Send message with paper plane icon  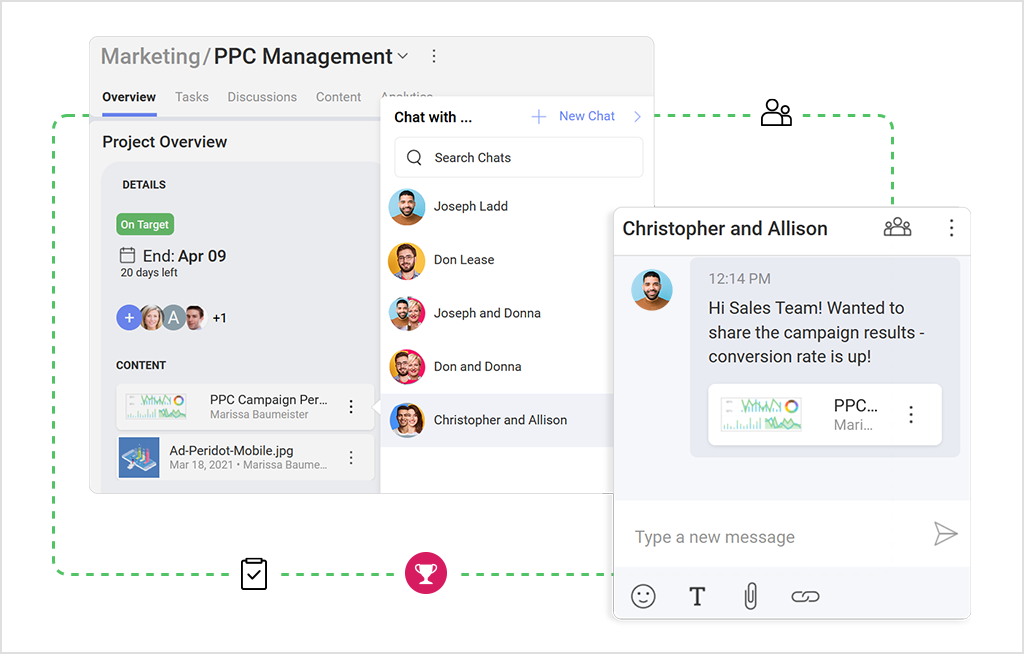(945, 534)
